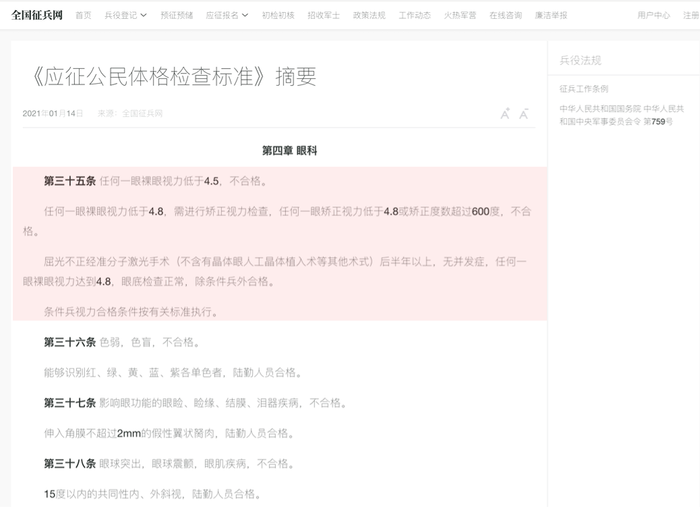The image size is (700, 513).
Task: Increase font size with A+ icon
Action: point(505,114)
